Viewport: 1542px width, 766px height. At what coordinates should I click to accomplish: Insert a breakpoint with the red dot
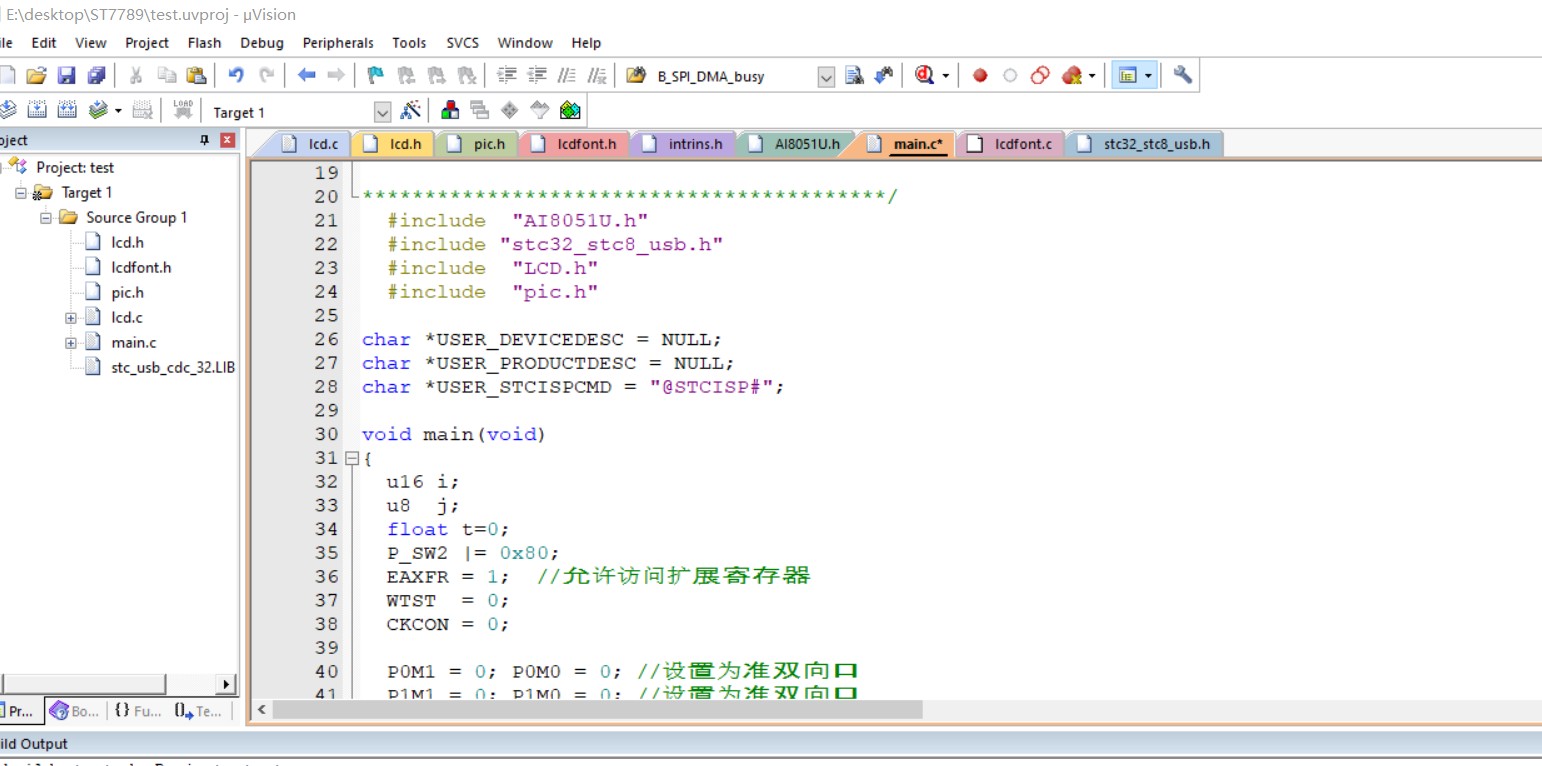pyautogui.click(x=980, y=75)
